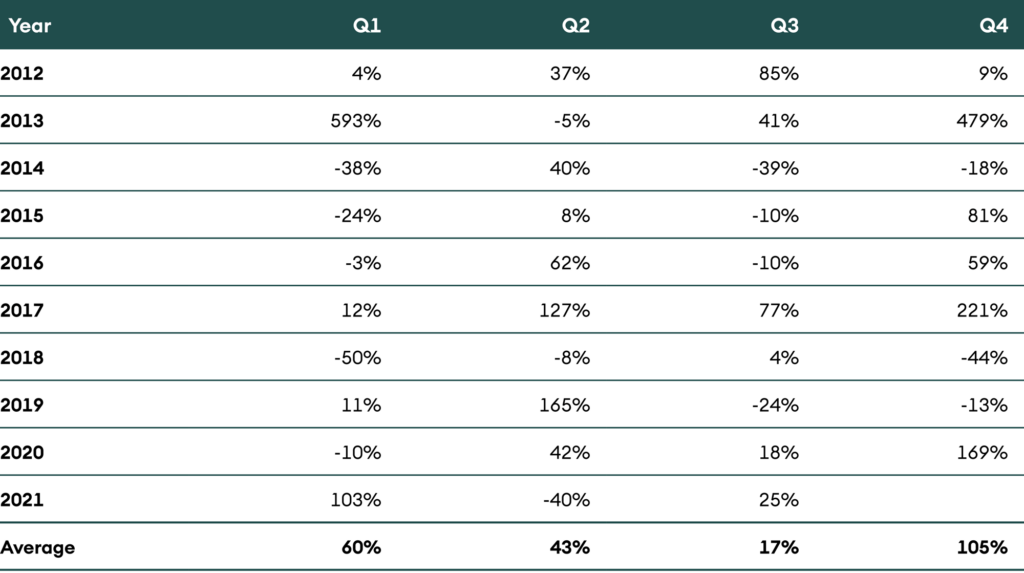
Task: Click the Q4 column header
Action: coord(994,26)
